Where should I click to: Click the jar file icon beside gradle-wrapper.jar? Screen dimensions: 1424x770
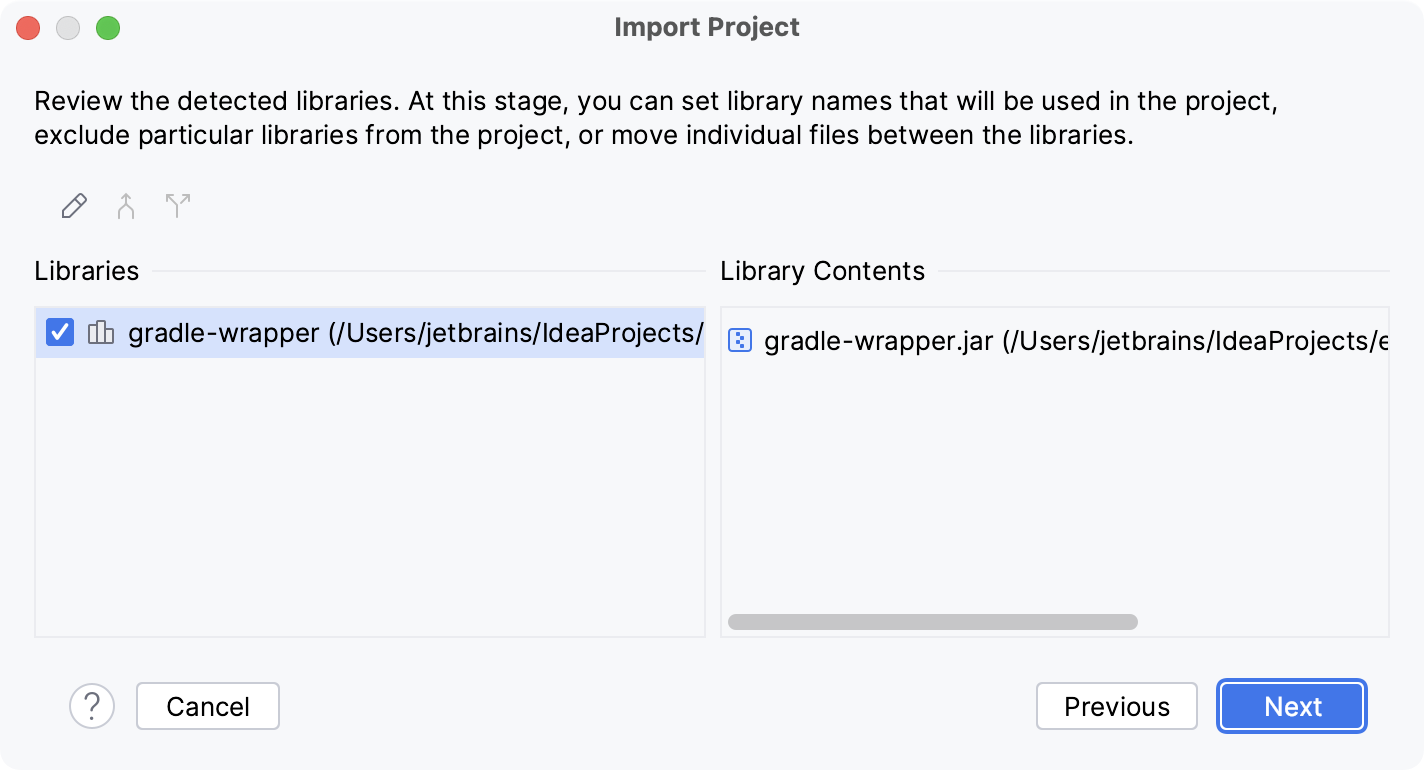click(738, 341)
